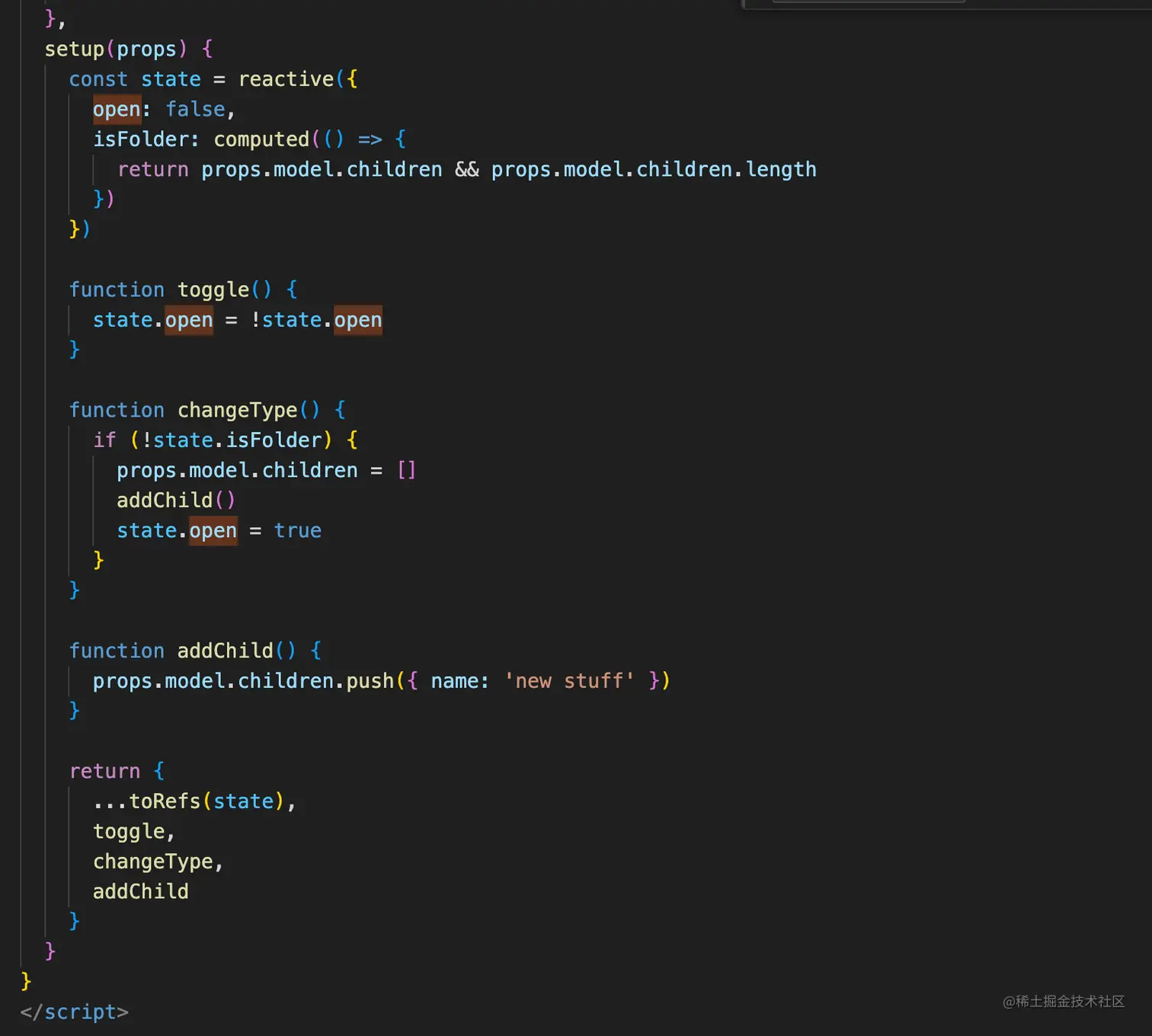
Task: Click 'function changeType() {' declaration line
Action: (207, 411)
